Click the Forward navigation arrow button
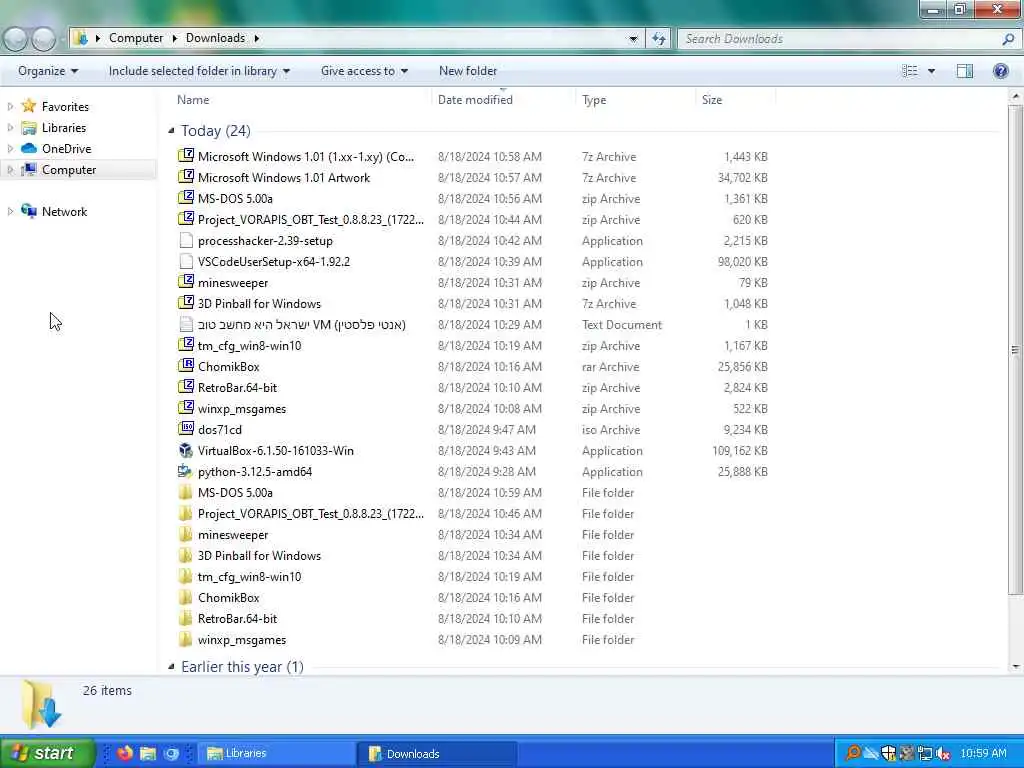The width and height of the screenshot is (1024, 768). pyautogui.click(x=44, y=39)
